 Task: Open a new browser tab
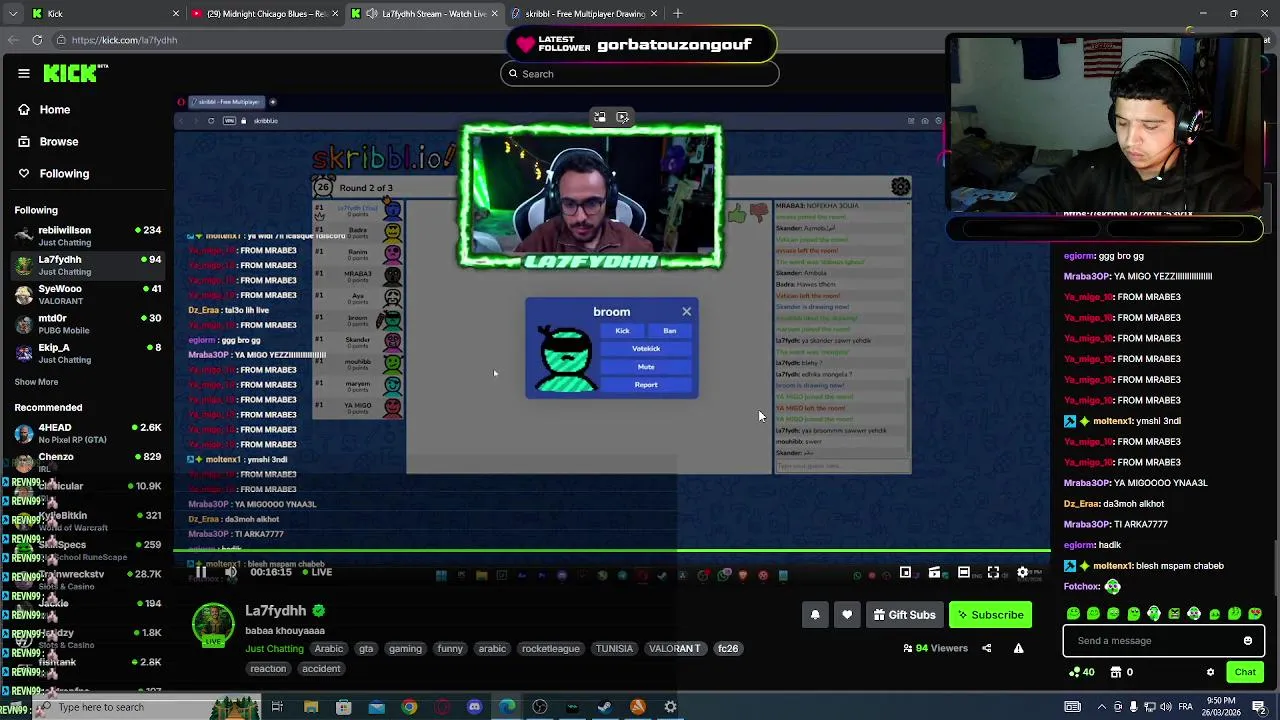pyautogui.click(x=677, y=14)
